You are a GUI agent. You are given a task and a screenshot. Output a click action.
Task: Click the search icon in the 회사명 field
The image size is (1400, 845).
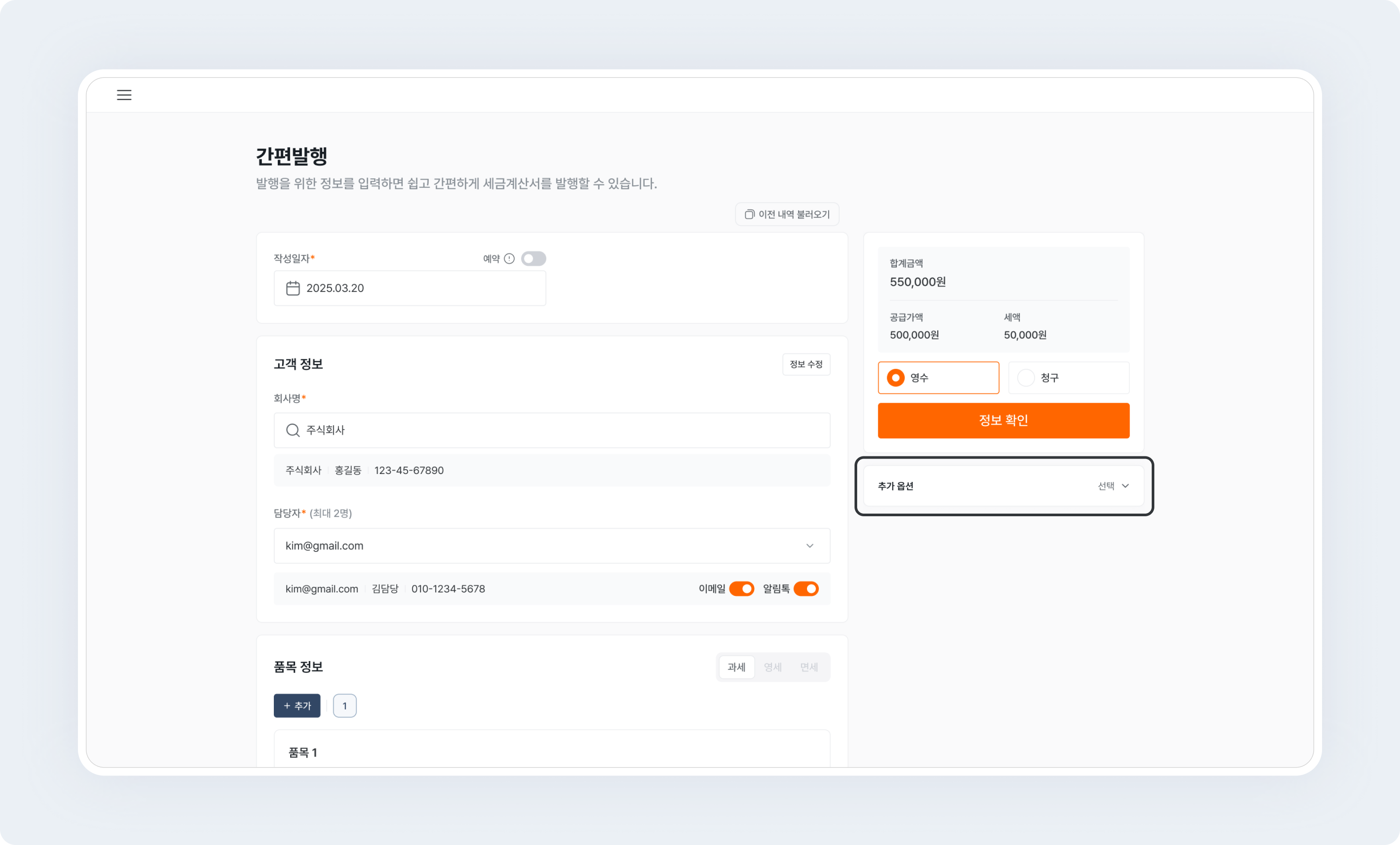[x=293, y=430]
